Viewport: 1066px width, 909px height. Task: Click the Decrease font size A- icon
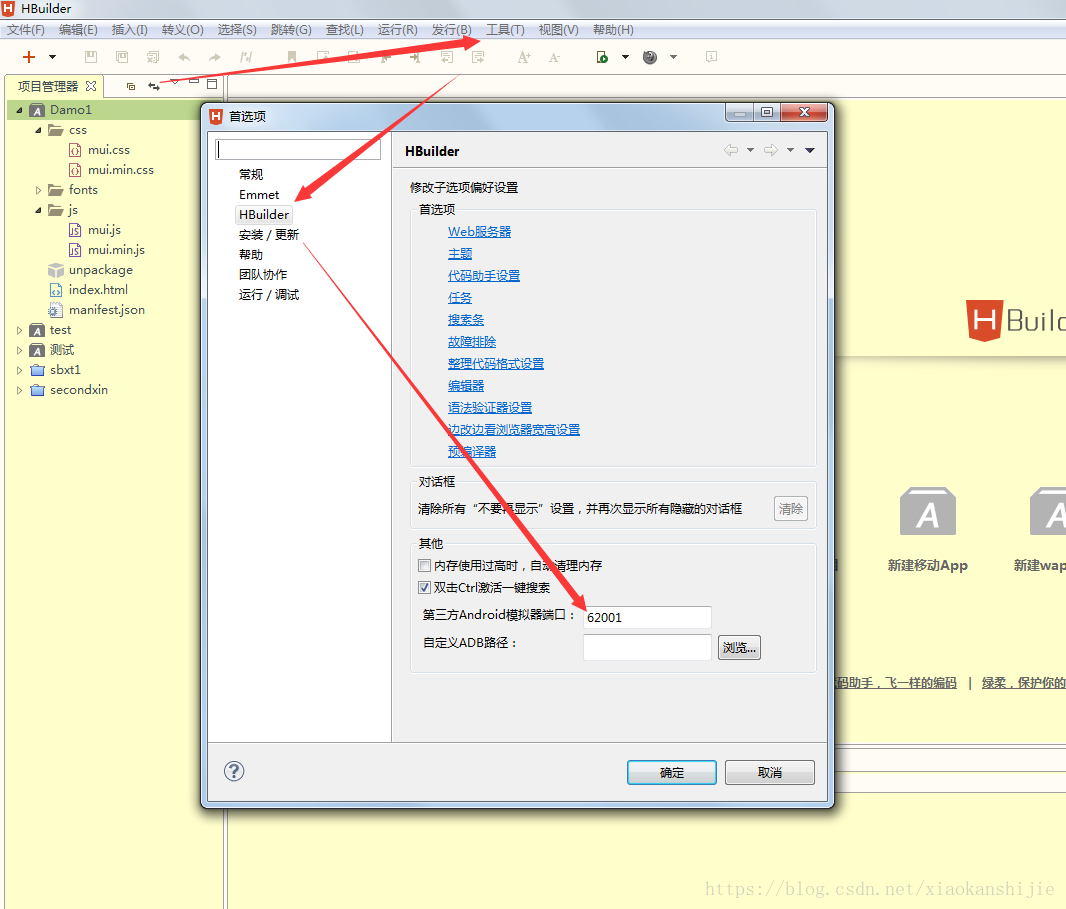tap(554, 57)
